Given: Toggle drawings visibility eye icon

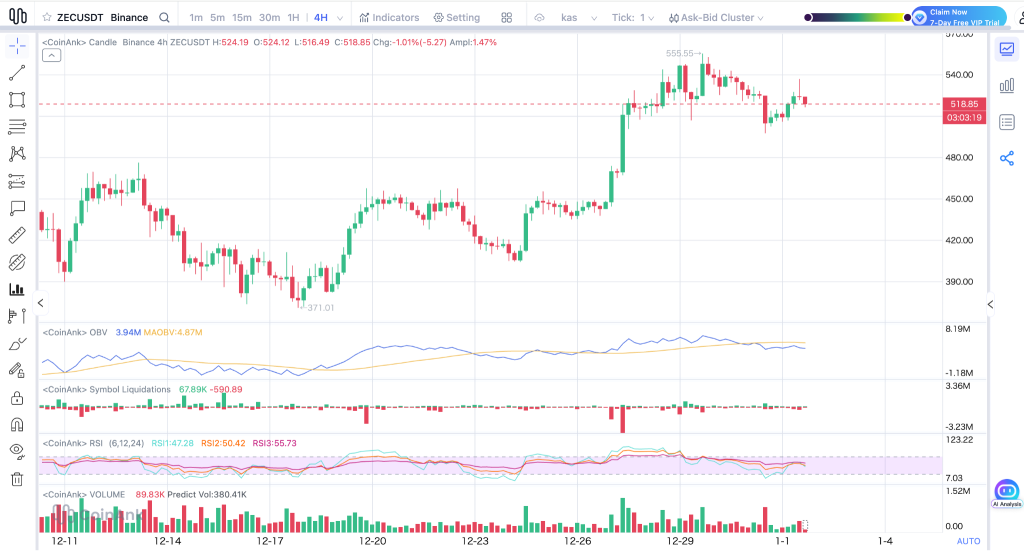Looking at the screenshot, I should pos(17,451).
